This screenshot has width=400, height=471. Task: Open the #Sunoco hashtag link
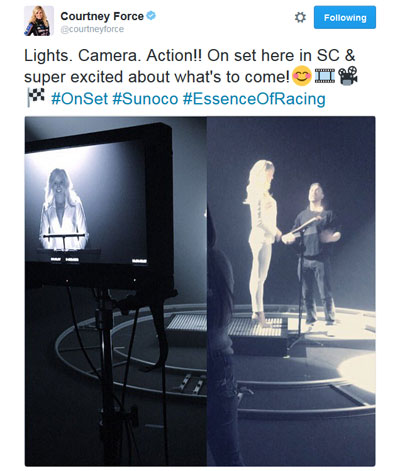pos(145,99)
